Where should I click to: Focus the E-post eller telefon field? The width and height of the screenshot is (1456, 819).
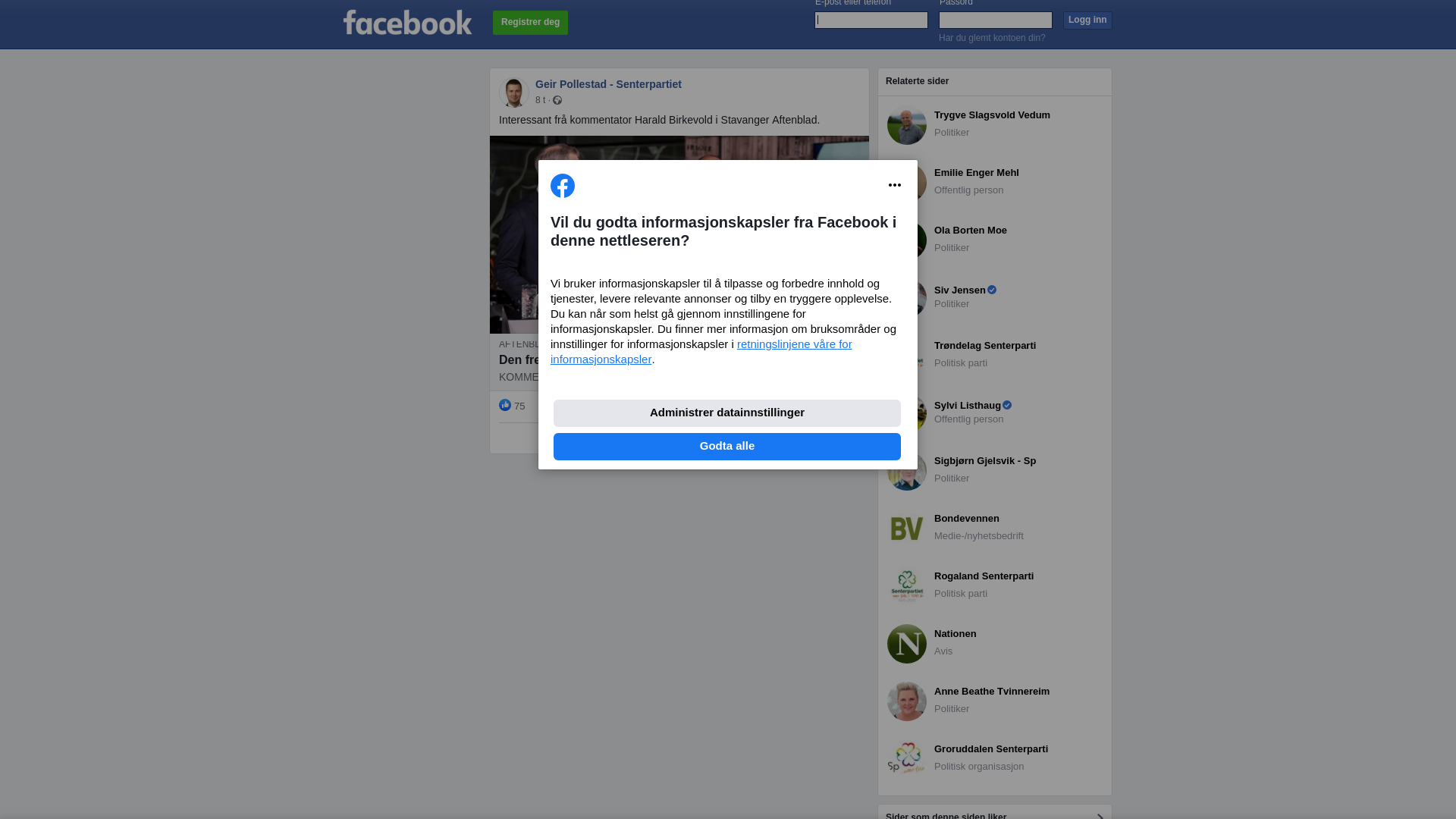pyautogui.click(x=871, y=20)
